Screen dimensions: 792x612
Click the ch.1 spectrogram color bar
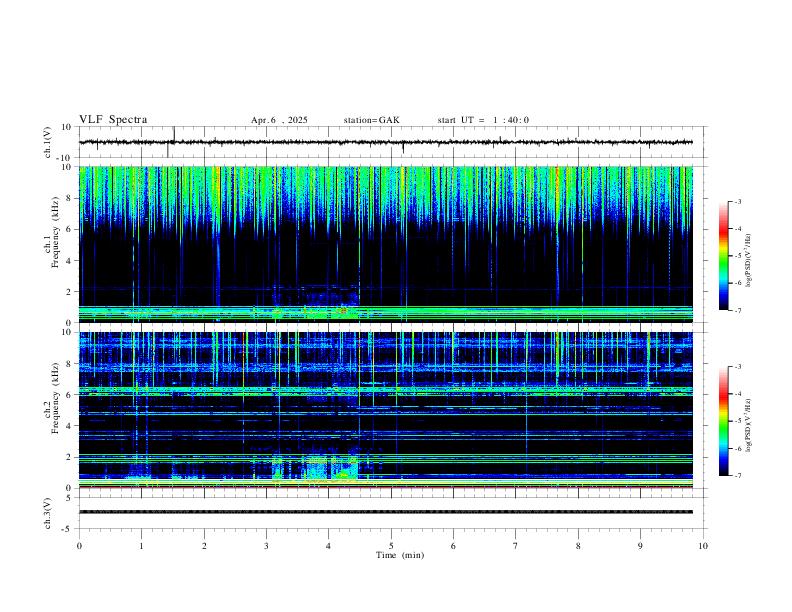(x=723, y=256)
